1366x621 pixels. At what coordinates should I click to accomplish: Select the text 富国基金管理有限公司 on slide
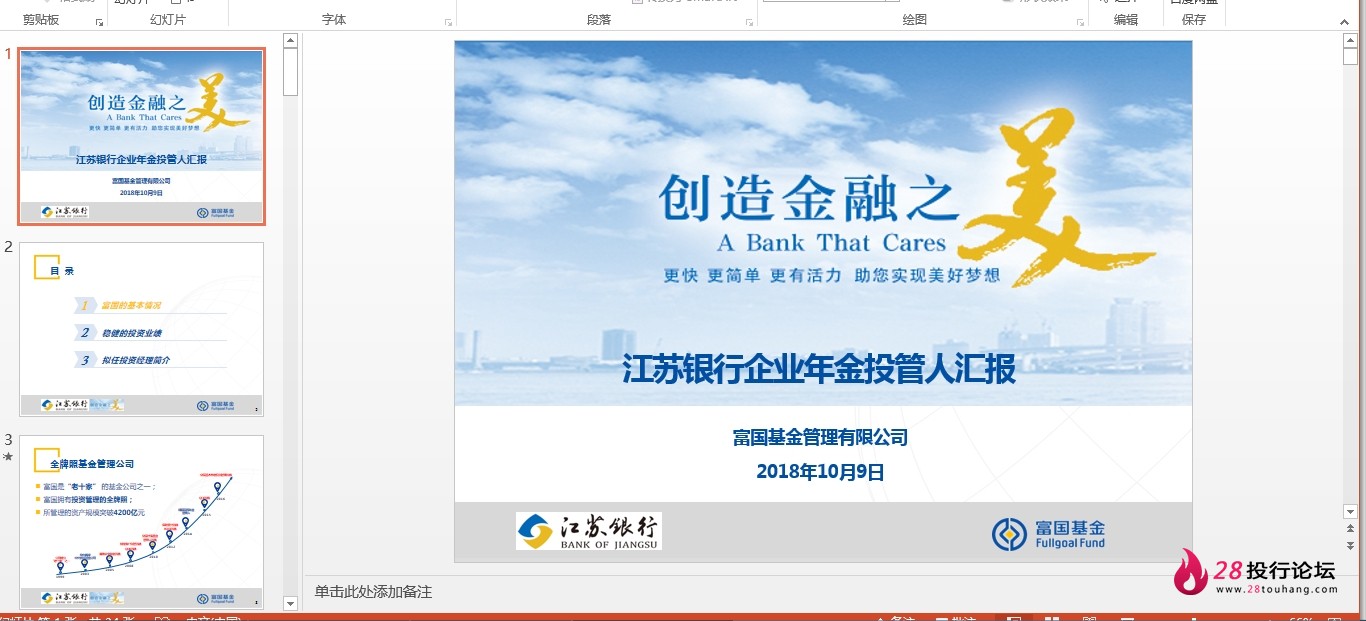point(820,438)
